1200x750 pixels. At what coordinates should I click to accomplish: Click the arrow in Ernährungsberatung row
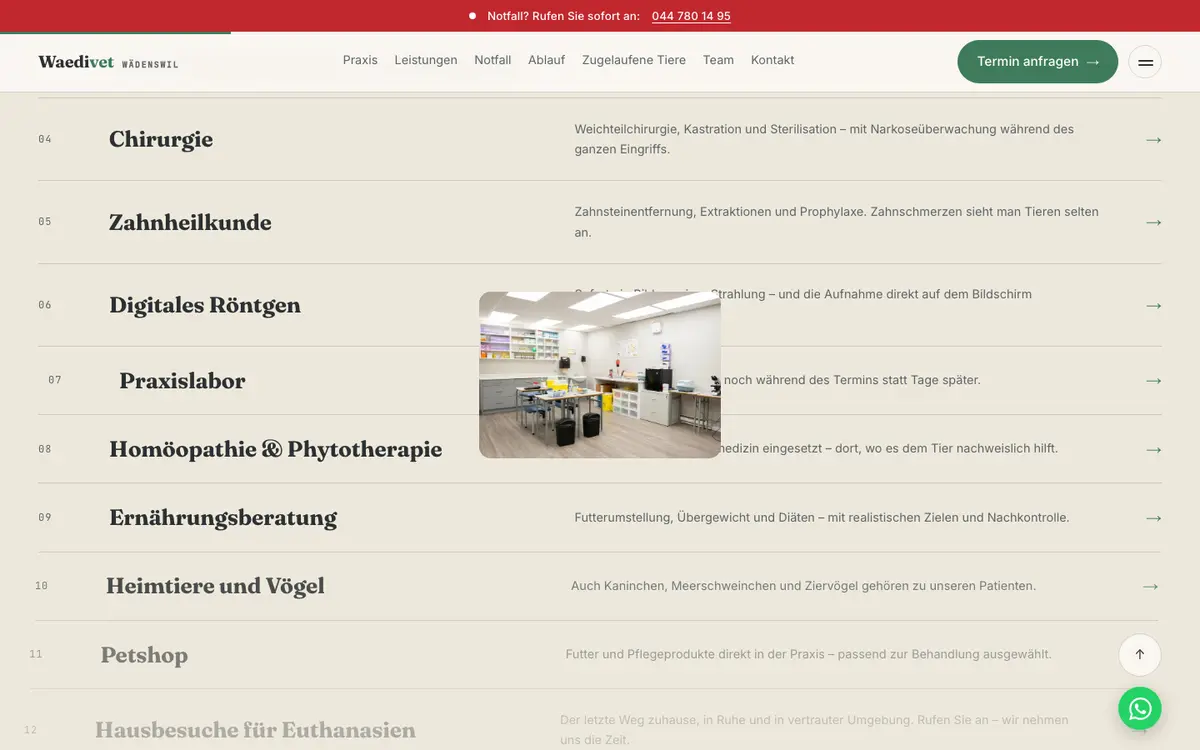(1153, 518)
